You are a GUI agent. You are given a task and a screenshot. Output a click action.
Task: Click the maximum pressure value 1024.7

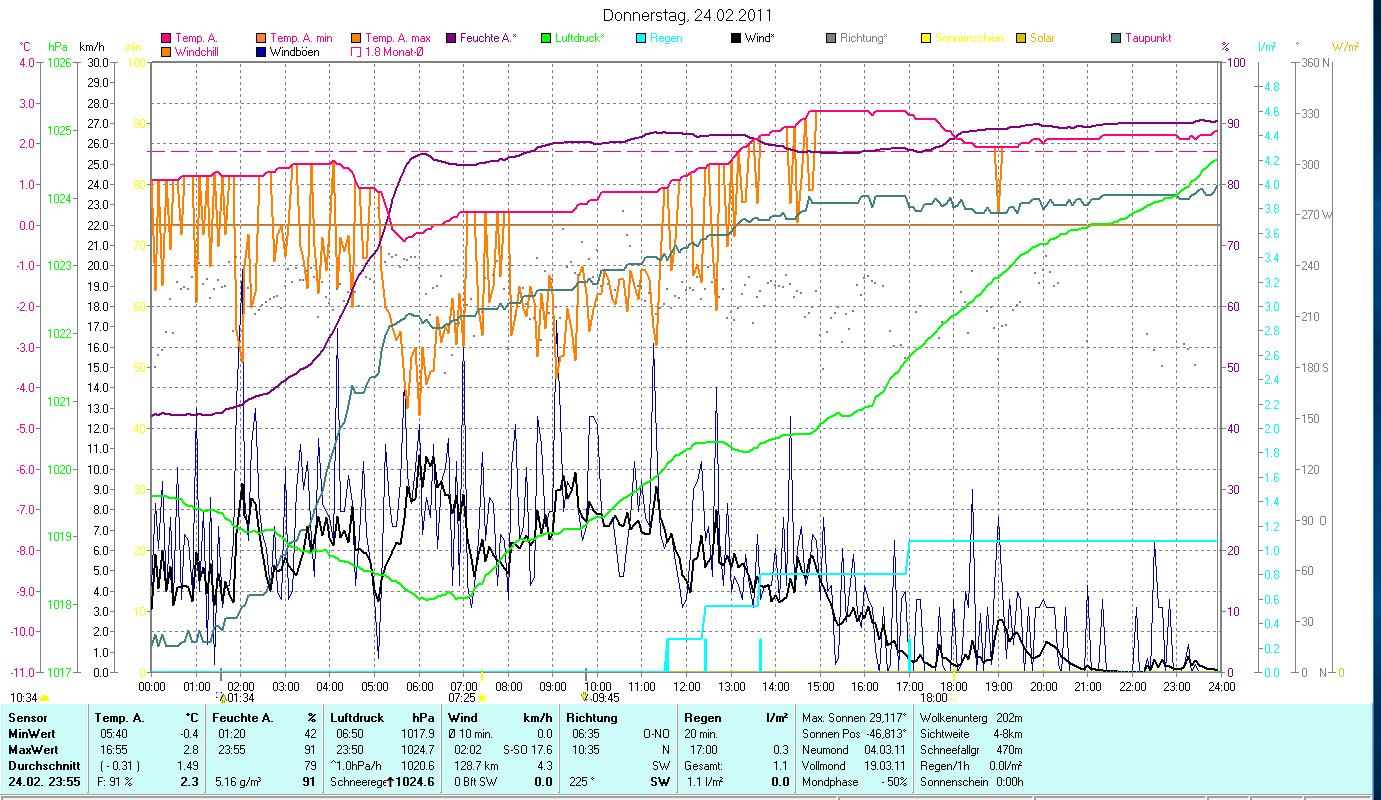pos(416,749)
